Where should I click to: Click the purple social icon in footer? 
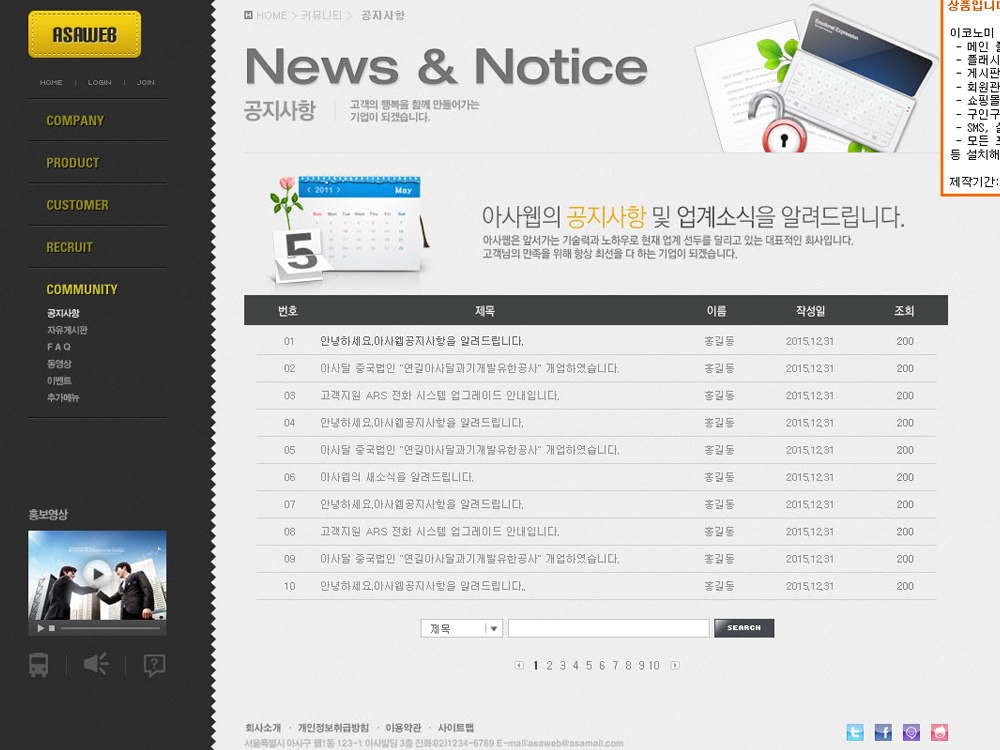[911, 732]
